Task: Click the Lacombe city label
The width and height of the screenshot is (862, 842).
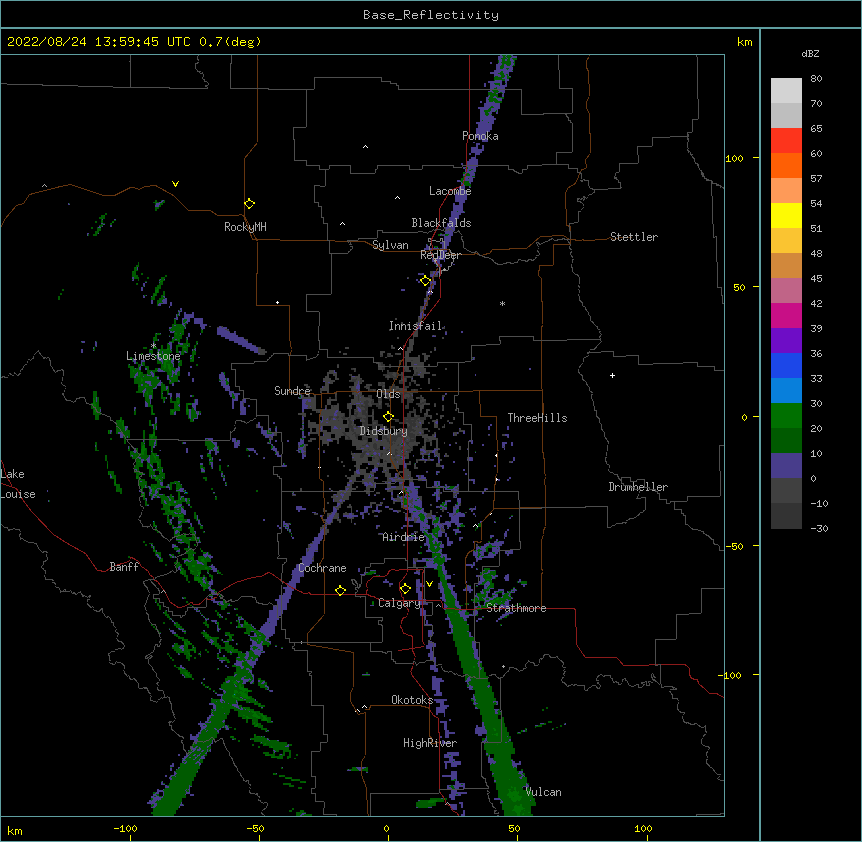Action: (x=450, y=191)
